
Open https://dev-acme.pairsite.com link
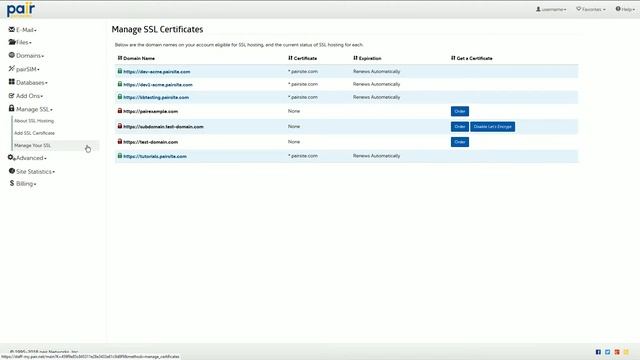pyautogui.click(x=157, y=72)
